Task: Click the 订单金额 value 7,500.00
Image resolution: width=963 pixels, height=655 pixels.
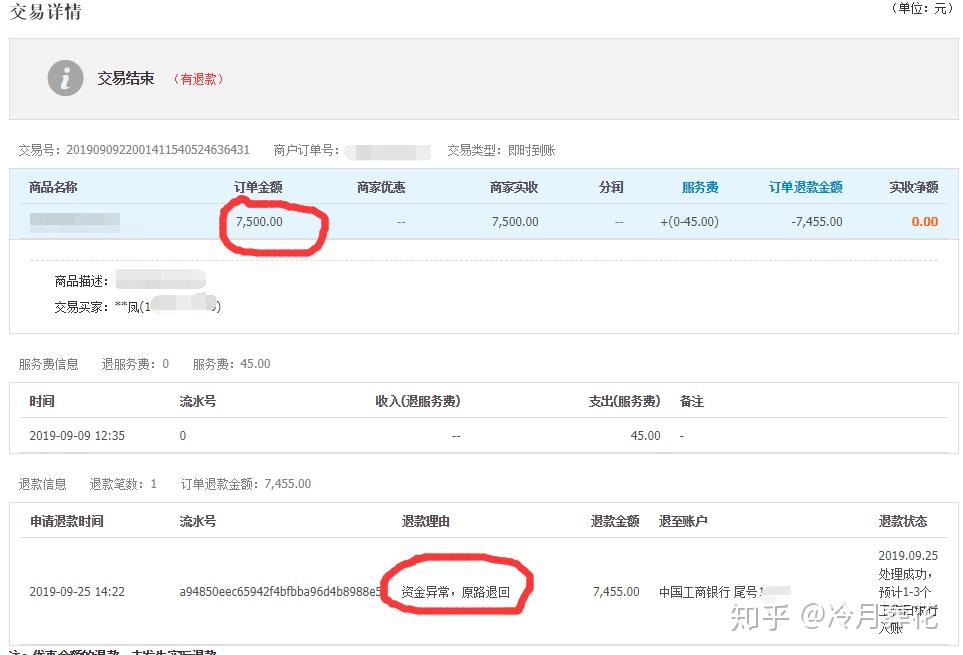Action: pyautogui.click(x=259, y=222)
